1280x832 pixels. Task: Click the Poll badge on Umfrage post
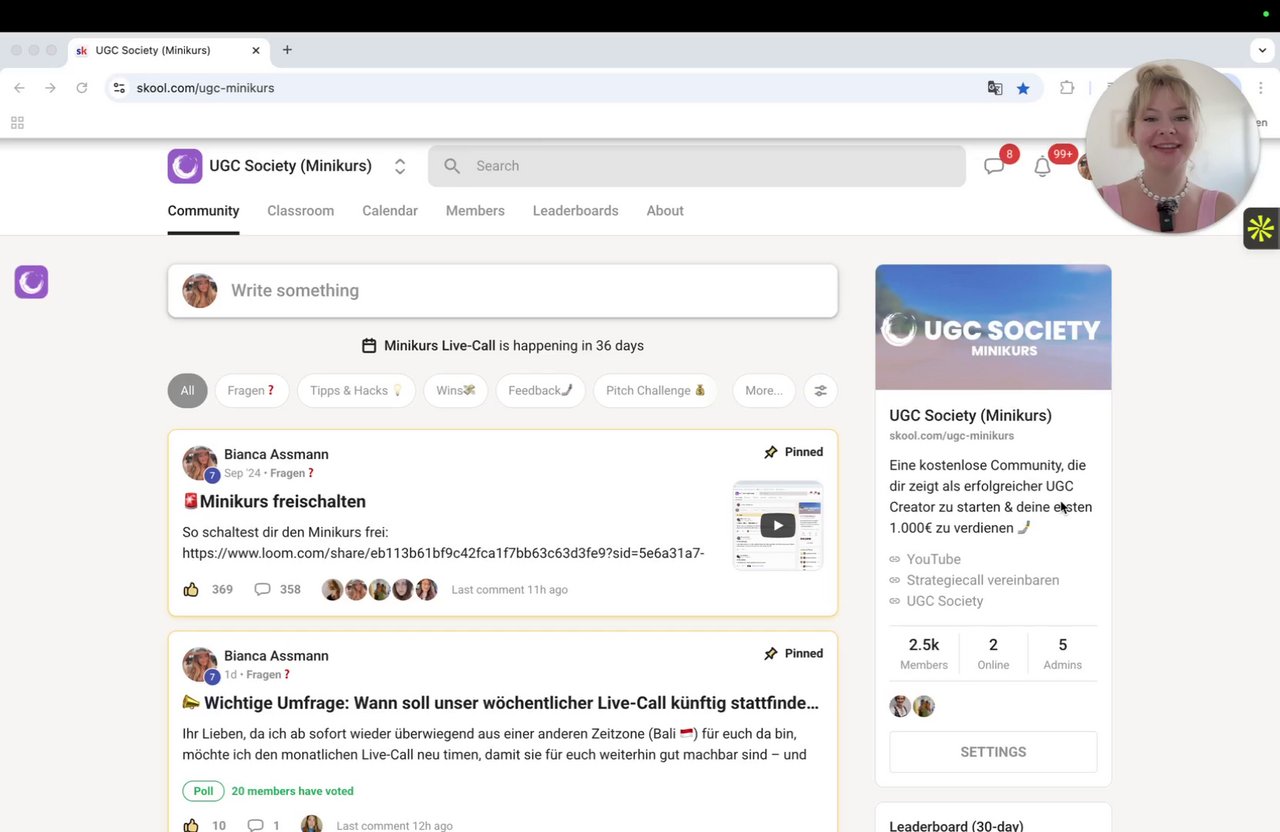pos(203,791)
